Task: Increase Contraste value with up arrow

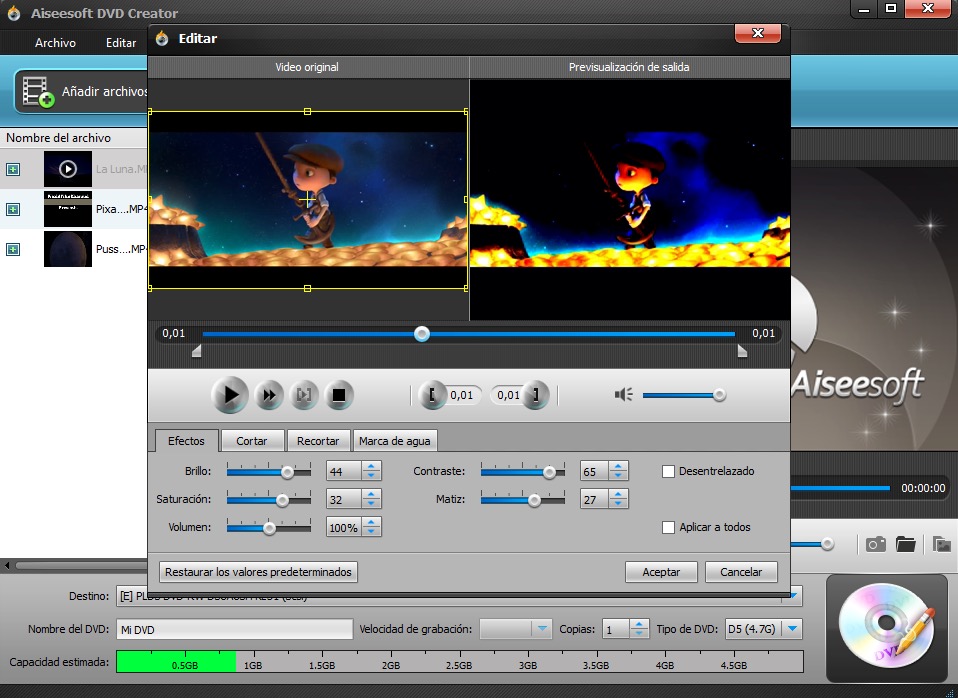Action: pyautogui.click(x=618, y=466)
